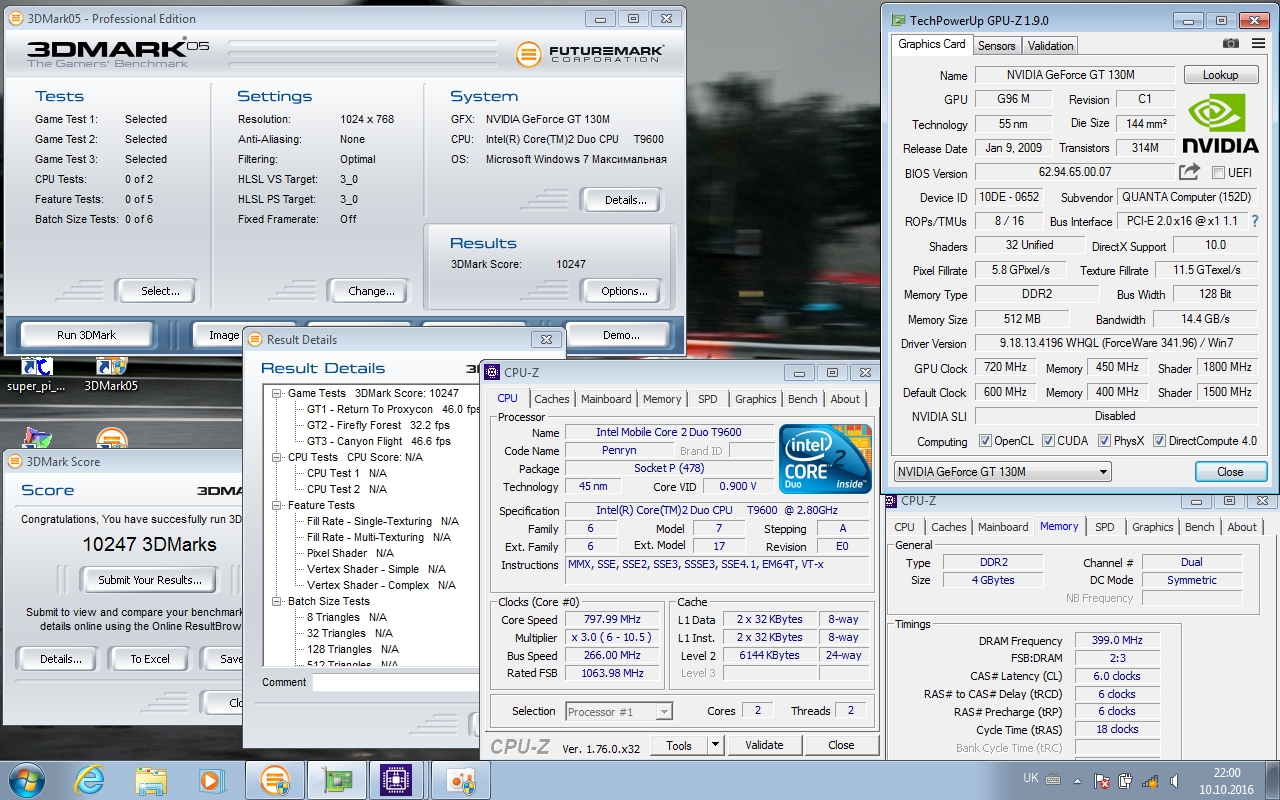
Task: Click the network signal tray icon
Action: click(1148, 779)
